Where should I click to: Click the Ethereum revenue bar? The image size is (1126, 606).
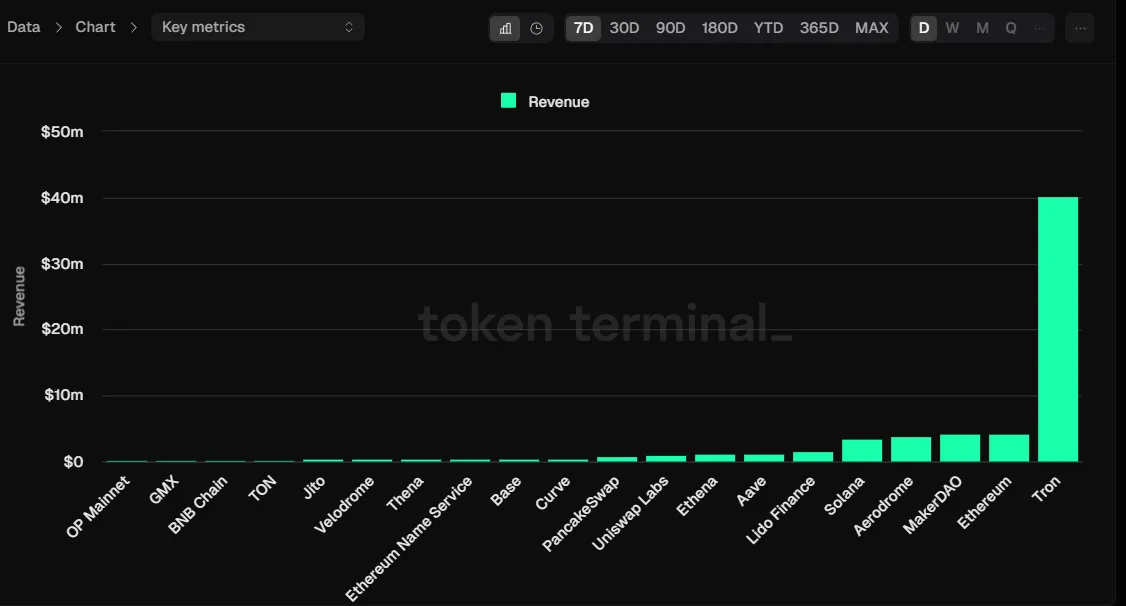pyautogui.click(x=1009, y=448)
